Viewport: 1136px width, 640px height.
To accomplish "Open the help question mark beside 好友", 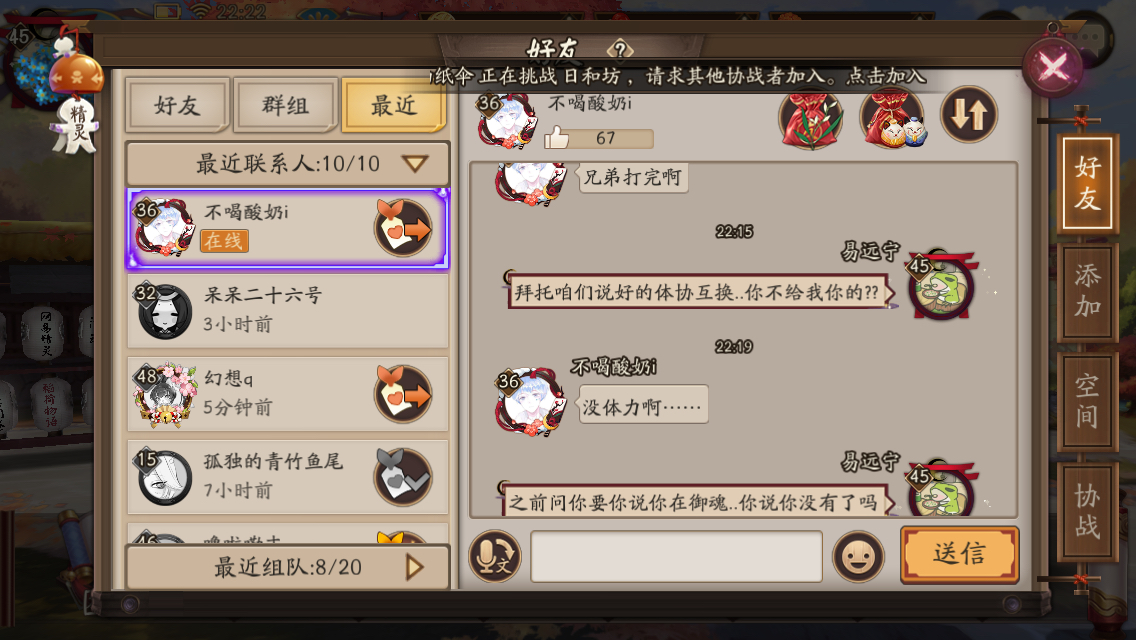I will click(x=620, y=49).
